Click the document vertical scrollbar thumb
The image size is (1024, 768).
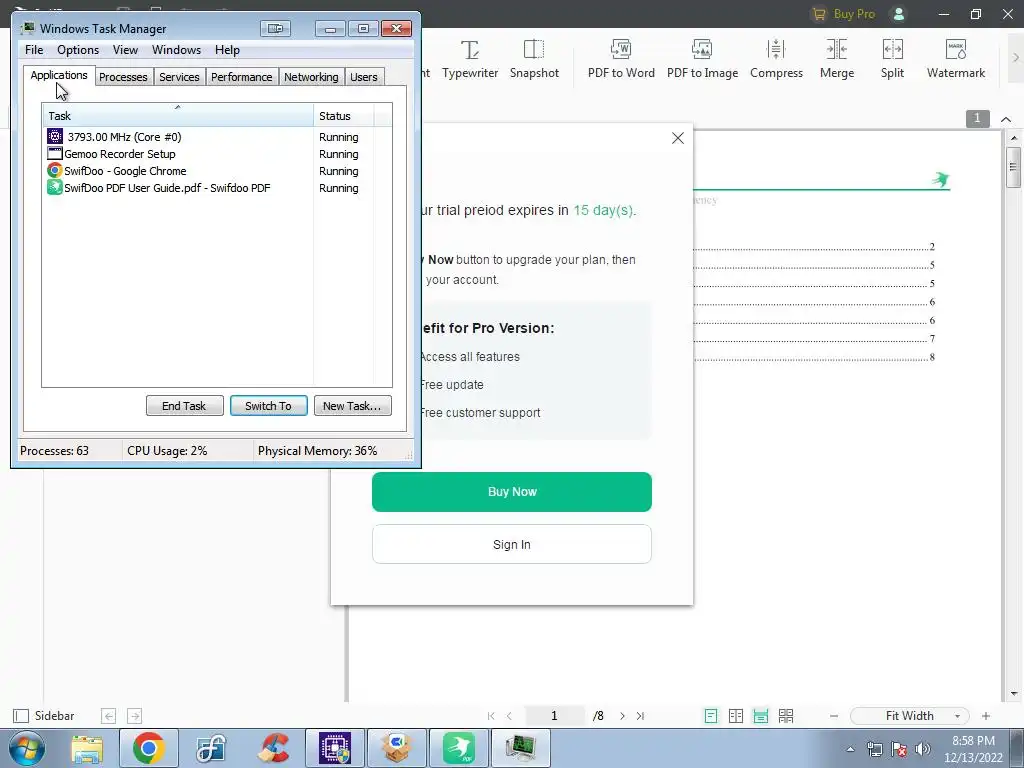(1014, 167)
